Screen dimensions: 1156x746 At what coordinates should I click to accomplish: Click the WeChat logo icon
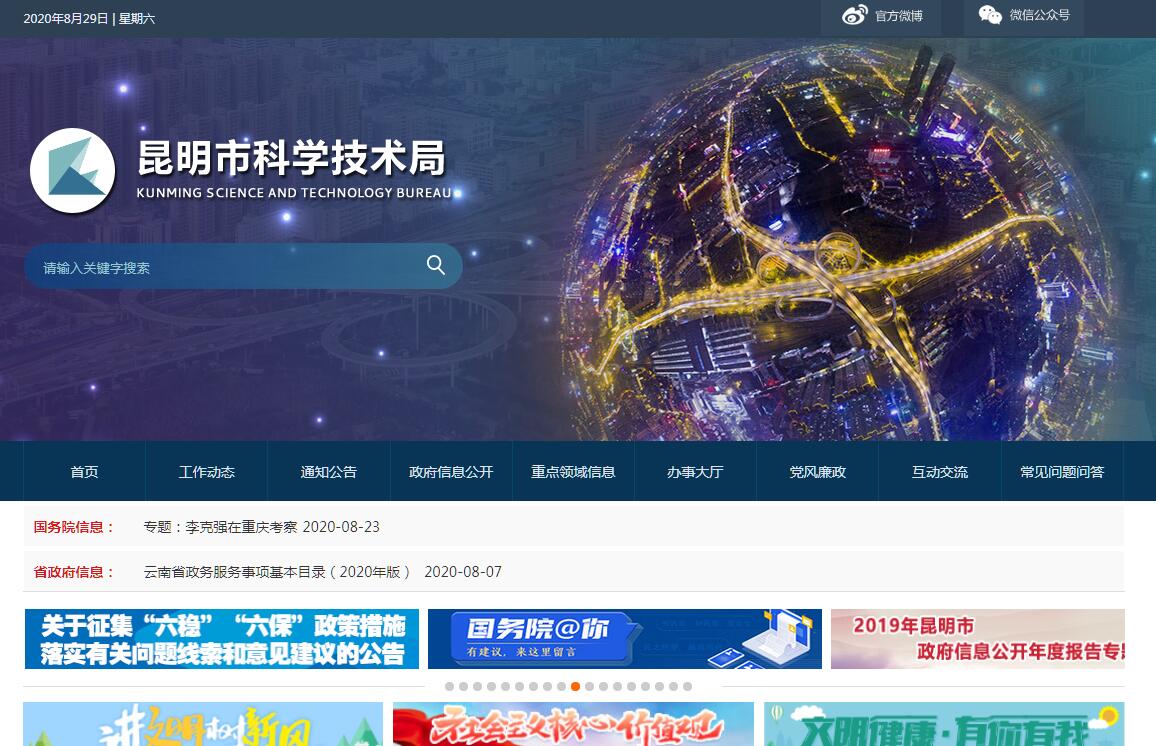tap(990, 15)
